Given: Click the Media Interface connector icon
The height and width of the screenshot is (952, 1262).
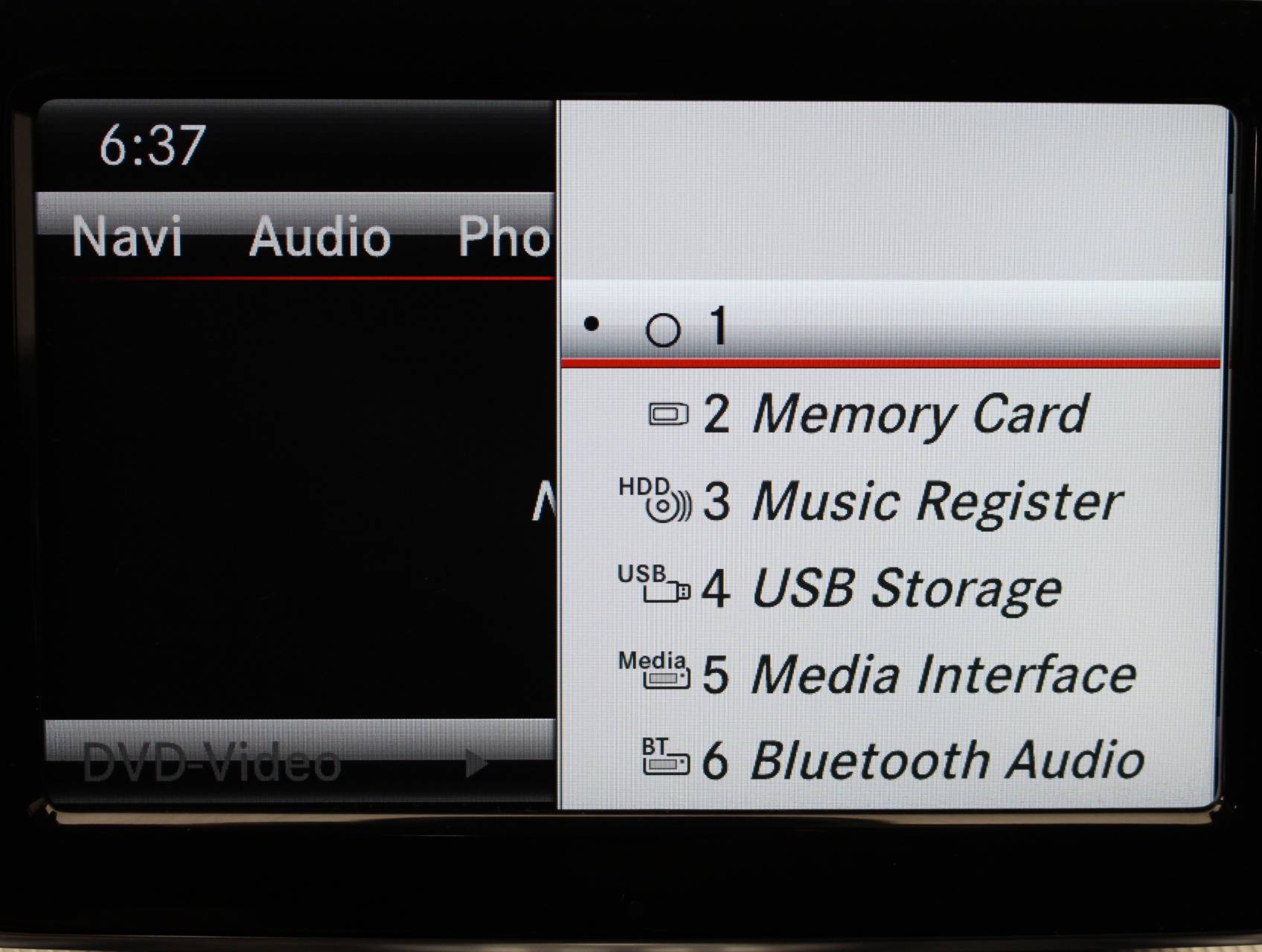Looking at the screenshot, I should coord(654,670).
